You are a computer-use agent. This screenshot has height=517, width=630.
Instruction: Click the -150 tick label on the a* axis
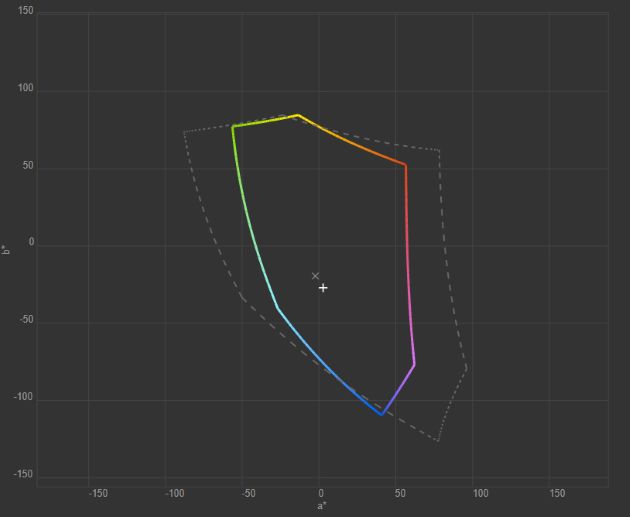pos(98,493)
